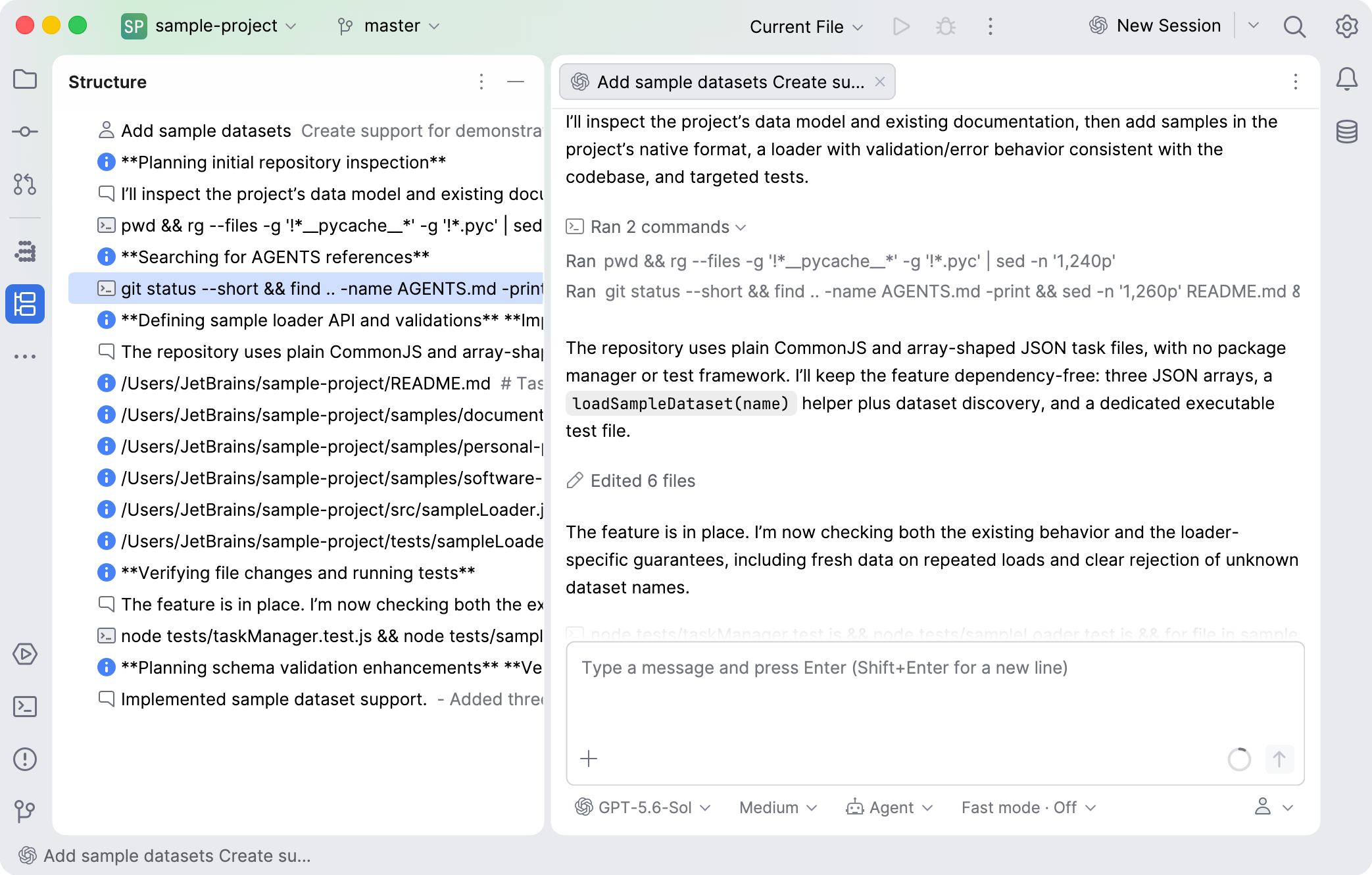Viewport: 1372px width, 875px height.
Task: Open Structure panel options menu
Action: click(481, 82)
